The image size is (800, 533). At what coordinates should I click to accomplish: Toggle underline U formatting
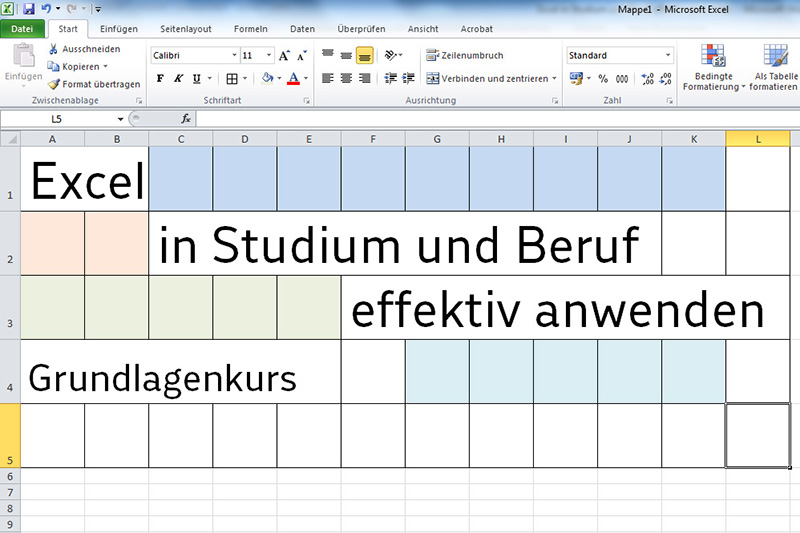196,79
